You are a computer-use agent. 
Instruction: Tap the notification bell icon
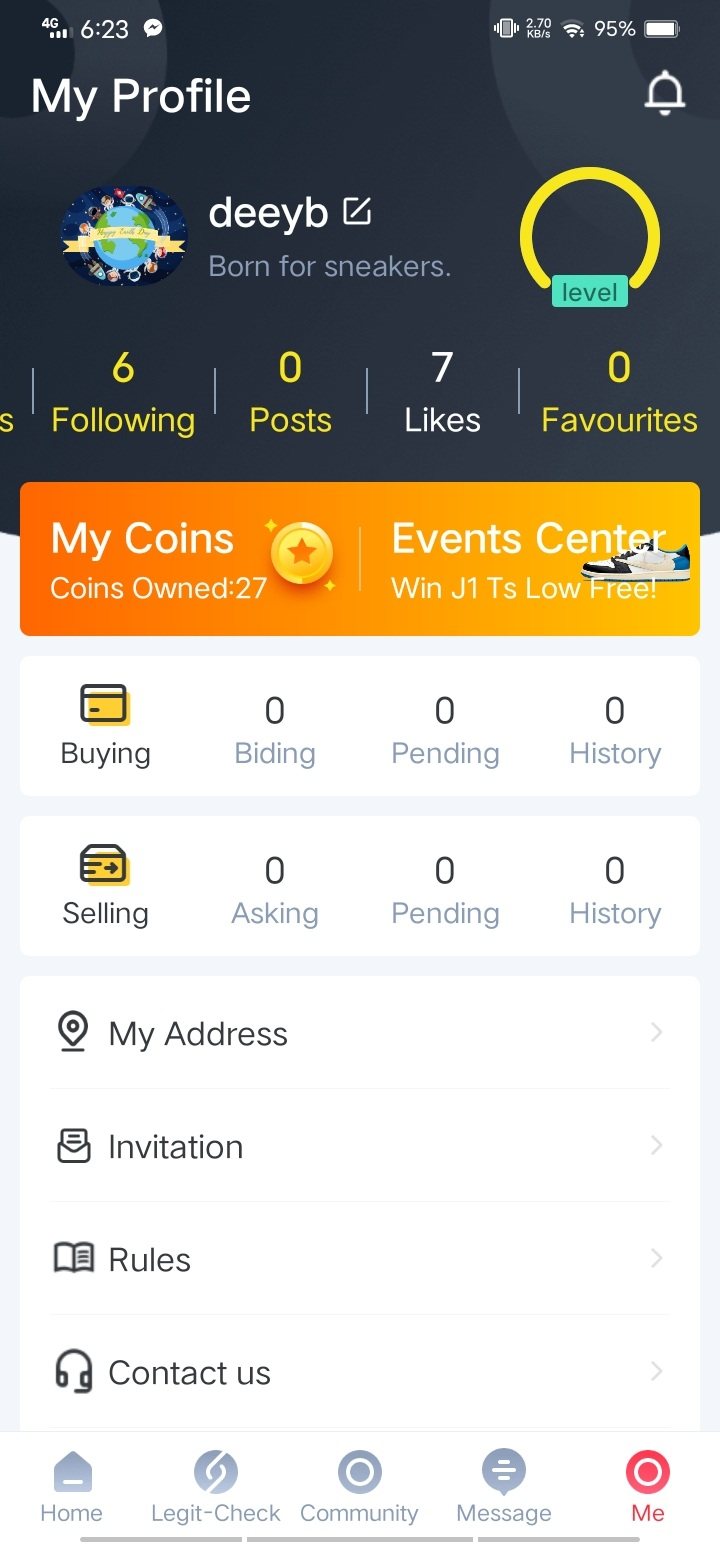[x=664, y=95]
